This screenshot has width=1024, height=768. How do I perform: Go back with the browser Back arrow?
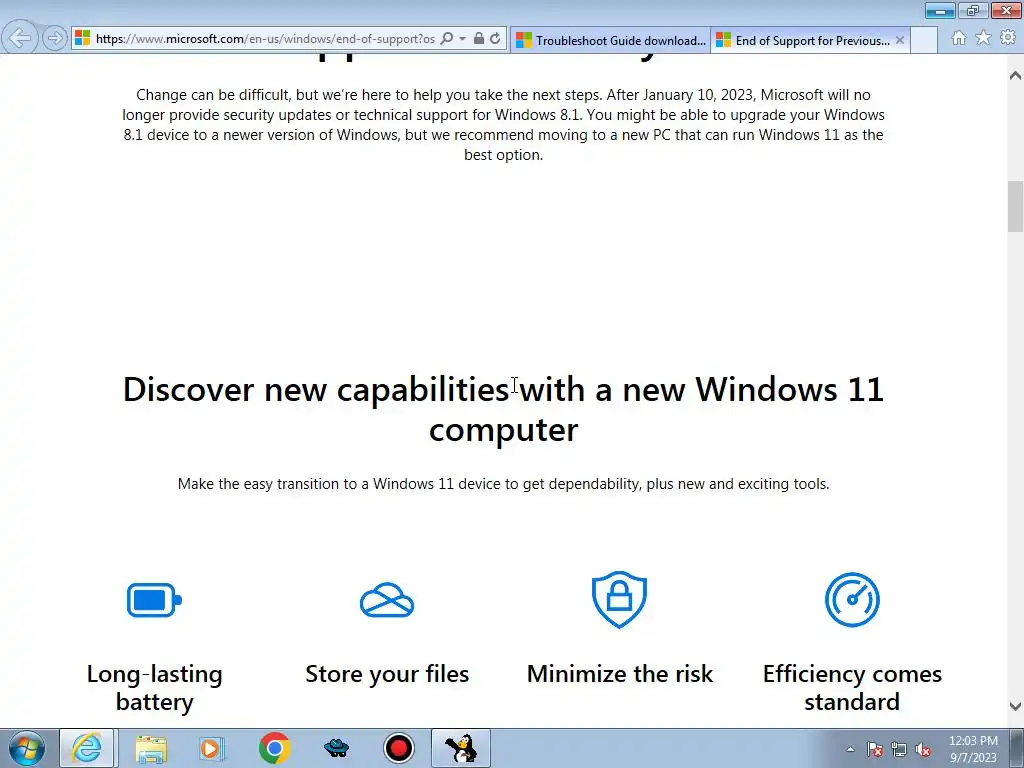click(x=20, y=38)
